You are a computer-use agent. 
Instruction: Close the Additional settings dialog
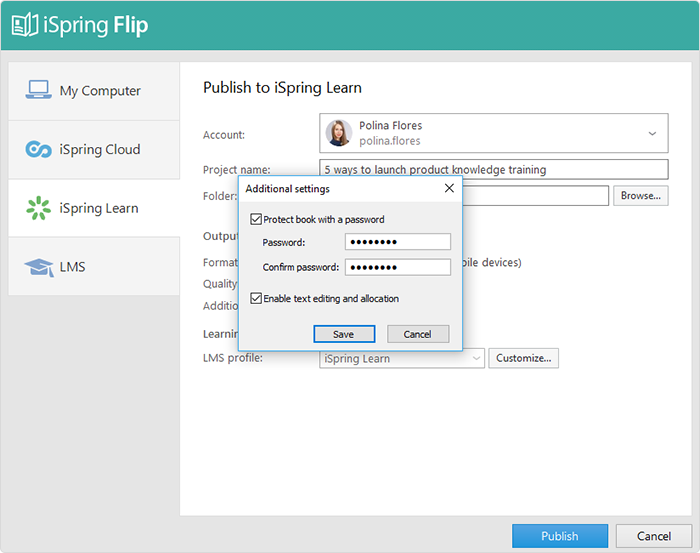449,188
